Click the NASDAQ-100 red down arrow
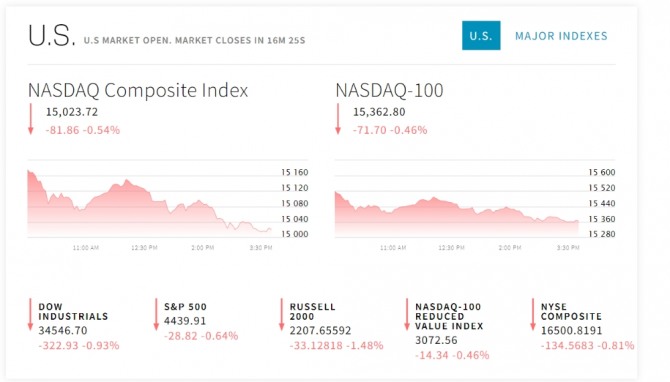Viewport: 670px width, 382px height. pyautogui.click(x=338, y=119)
